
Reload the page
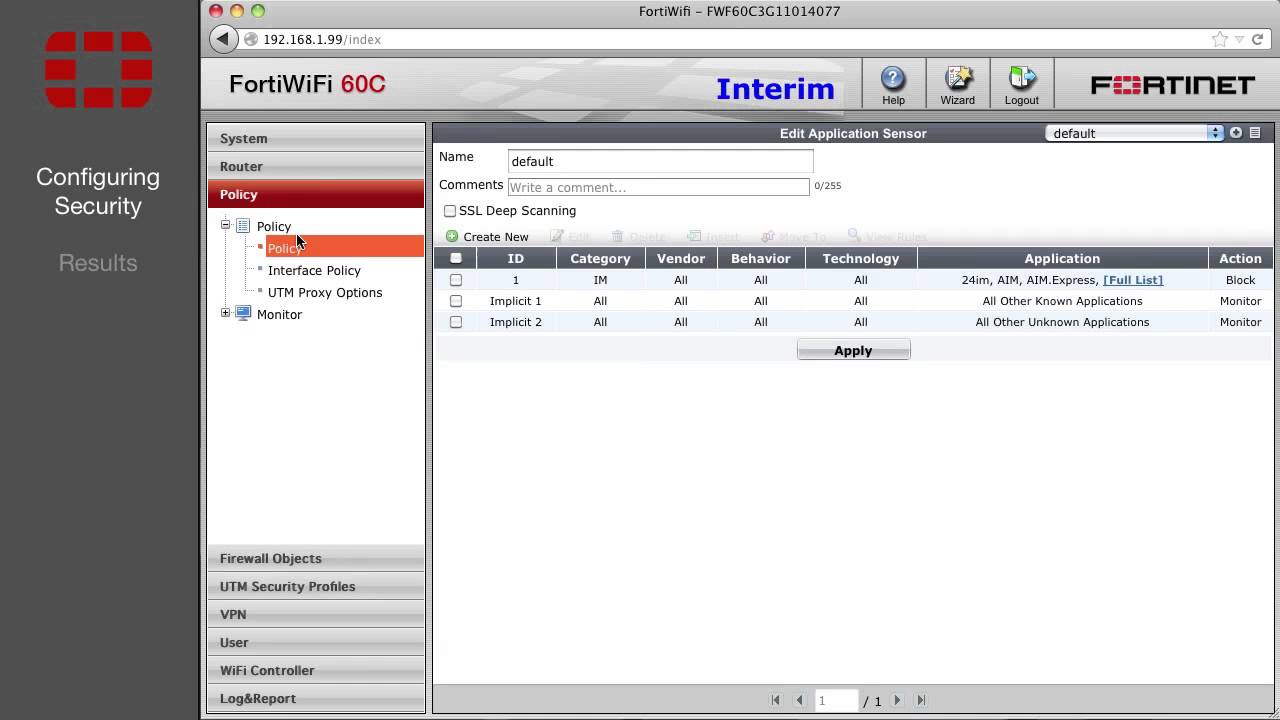click(x=1257, y=39)
